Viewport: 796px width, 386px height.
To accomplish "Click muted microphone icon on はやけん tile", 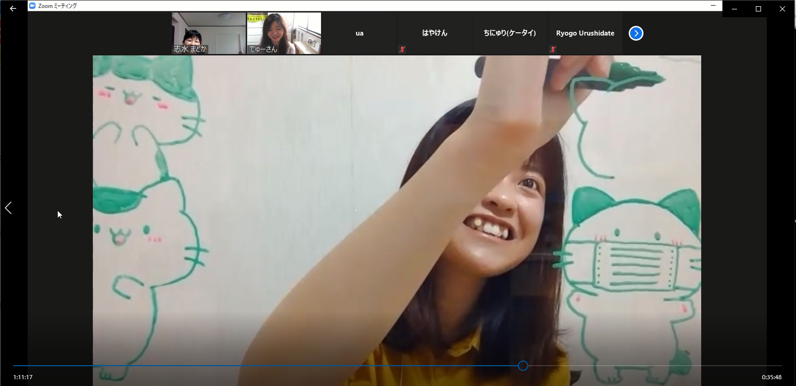I will coord(402,49).
